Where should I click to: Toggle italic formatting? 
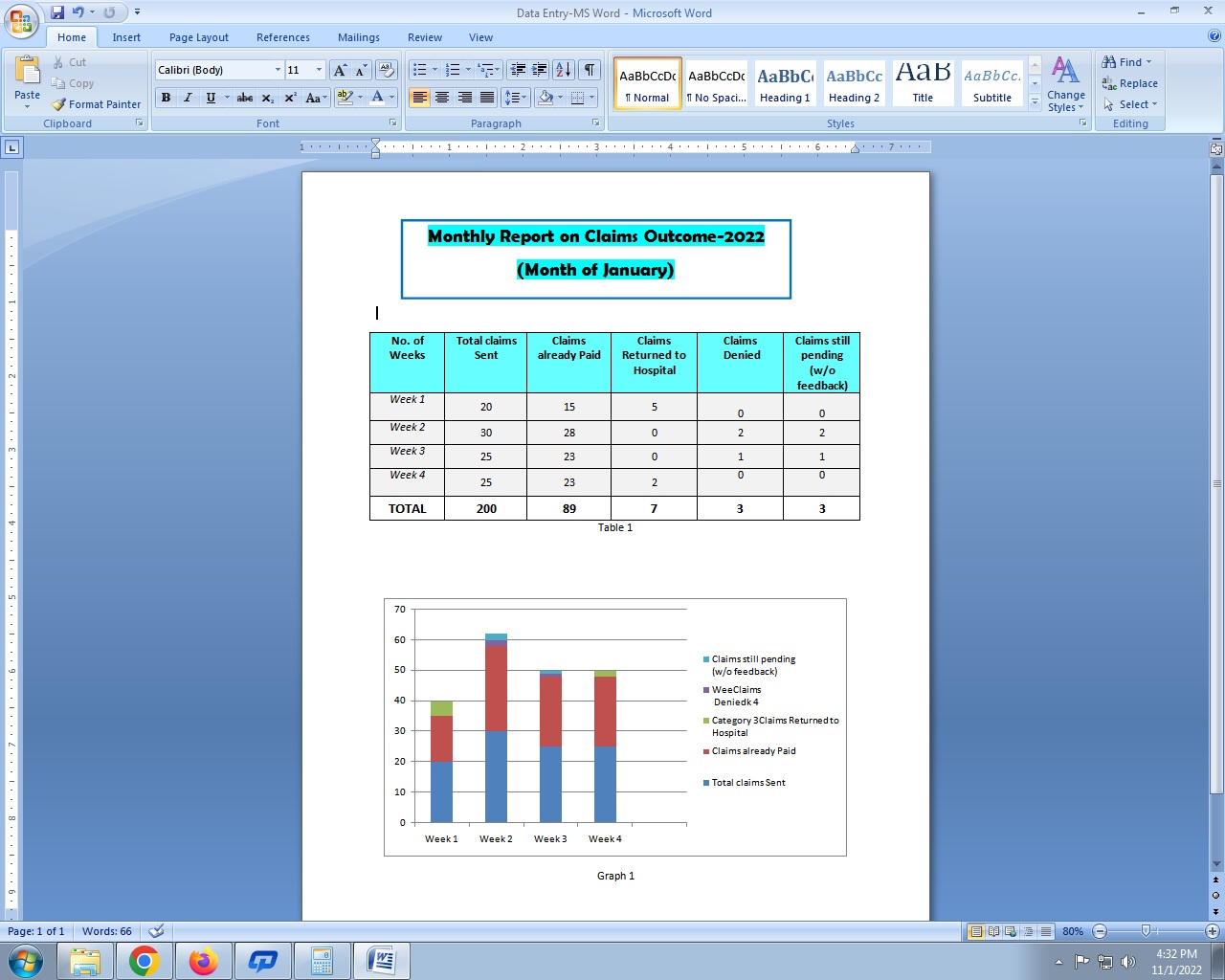[x=188, y=98]
